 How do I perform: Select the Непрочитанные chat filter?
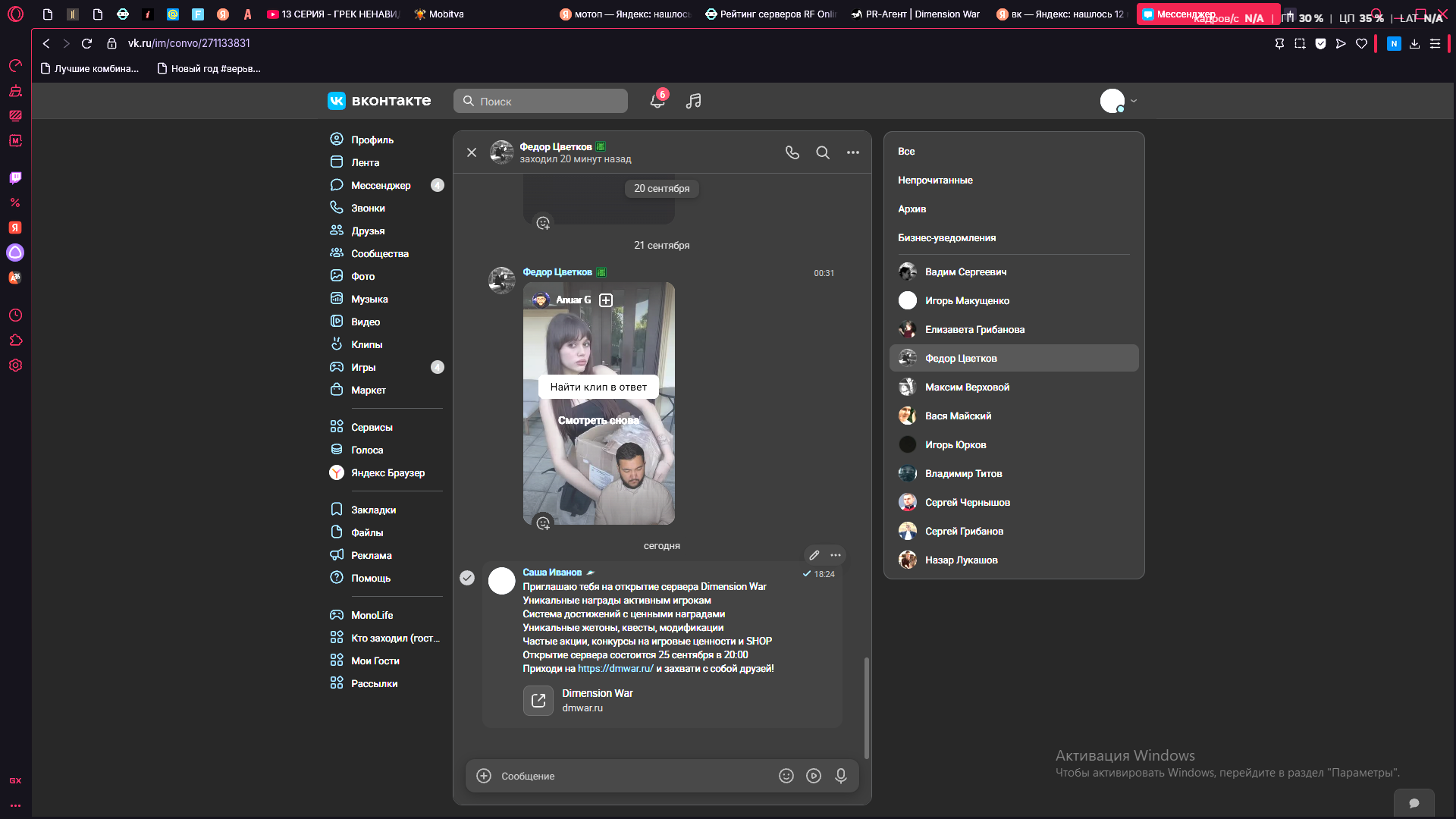(x=935, y=180)
